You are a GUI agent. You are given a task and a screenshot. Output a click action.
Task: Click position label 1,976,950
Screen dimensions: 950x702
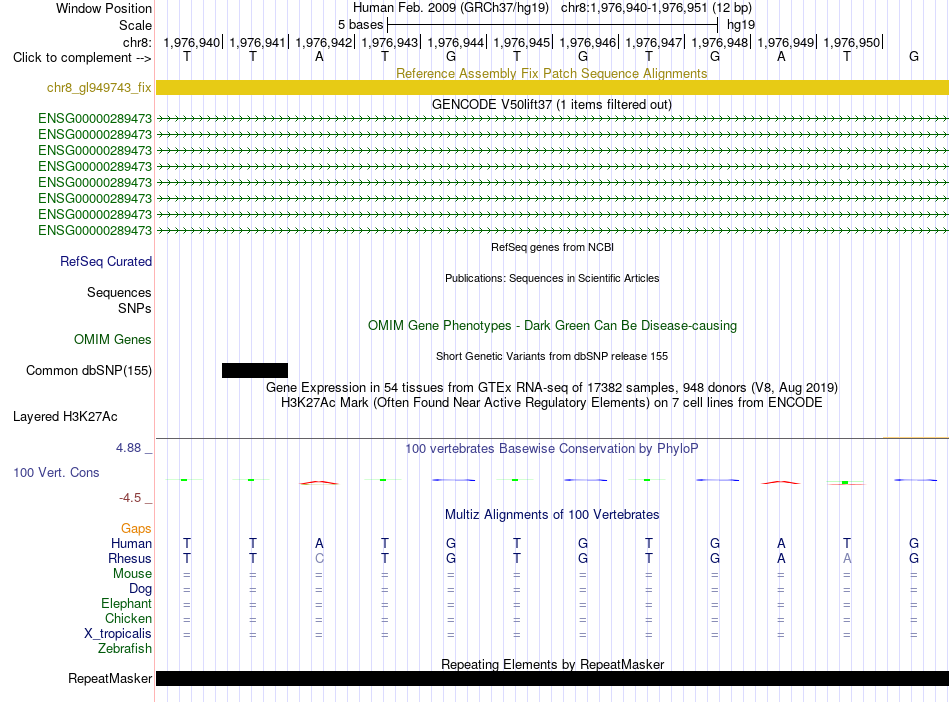click(x=851, y=42)
